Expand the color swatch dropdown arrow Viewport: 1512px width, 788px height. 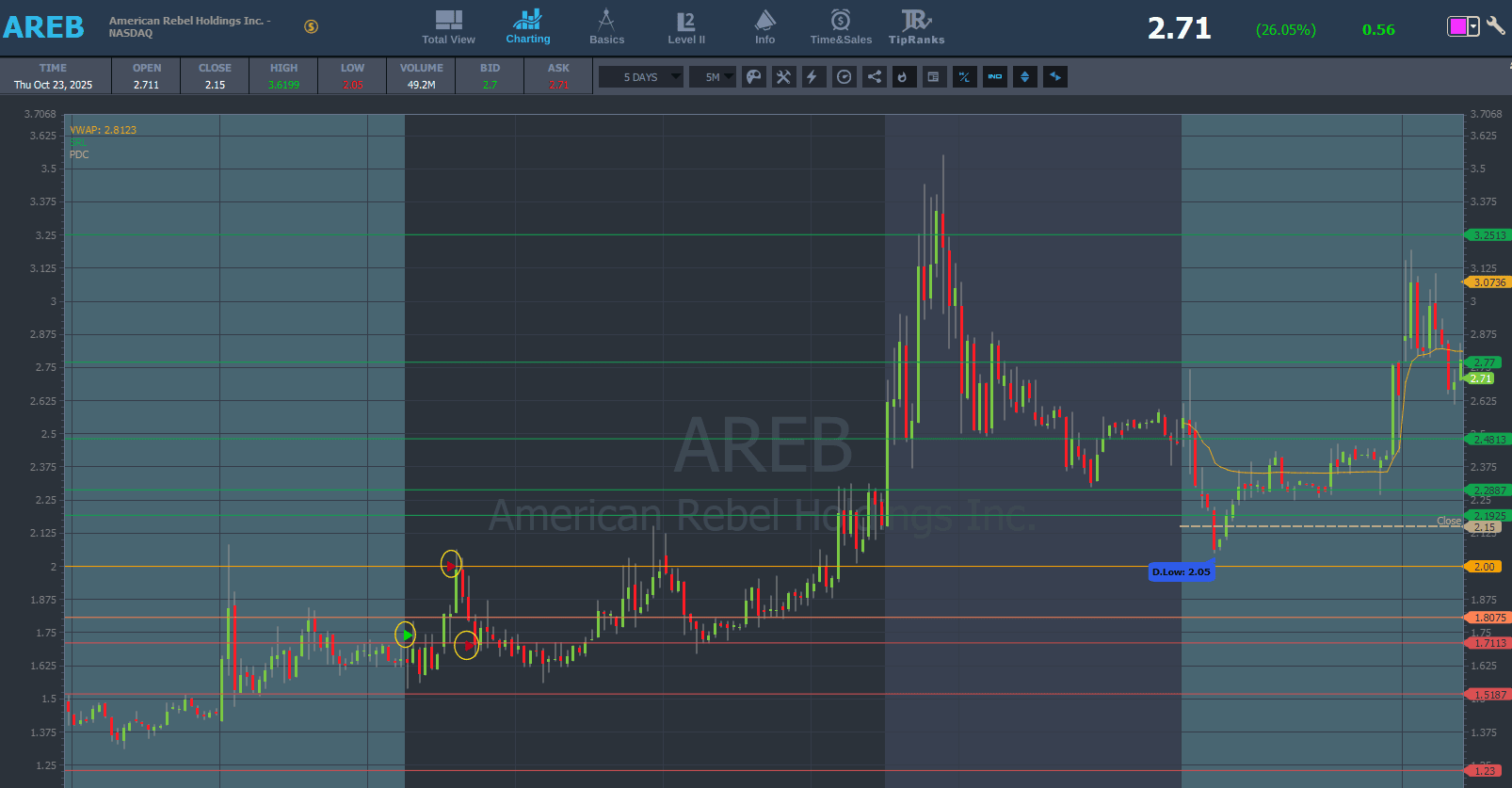(x=1473, y=26)
